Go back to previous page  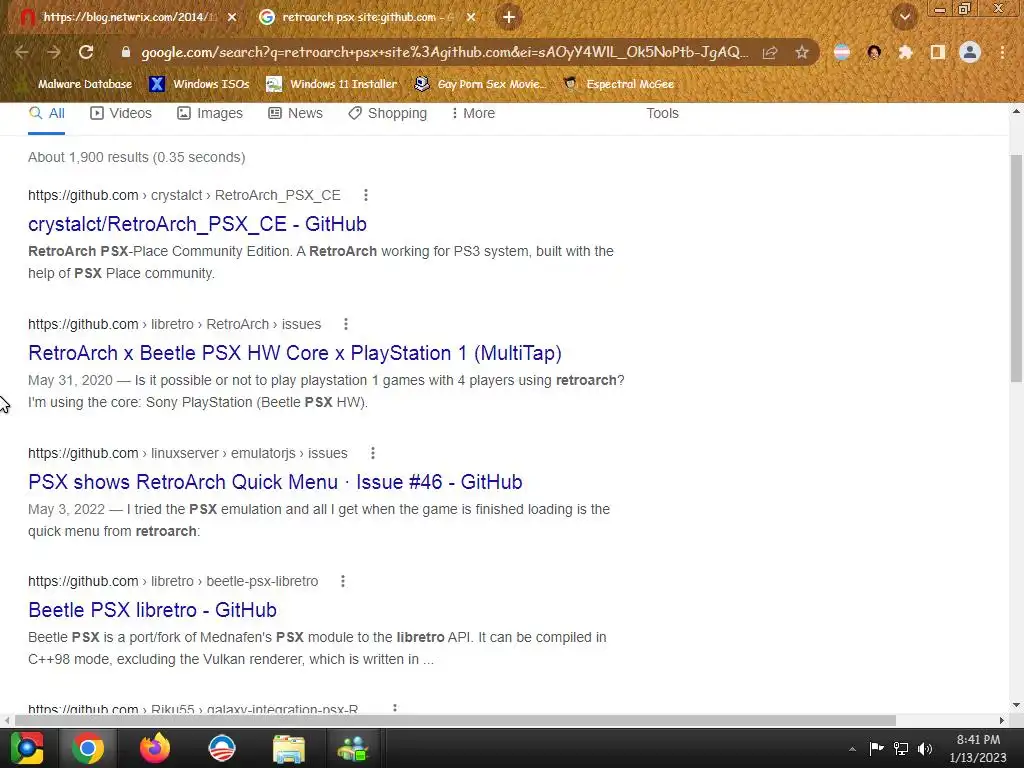pos(22,52)
